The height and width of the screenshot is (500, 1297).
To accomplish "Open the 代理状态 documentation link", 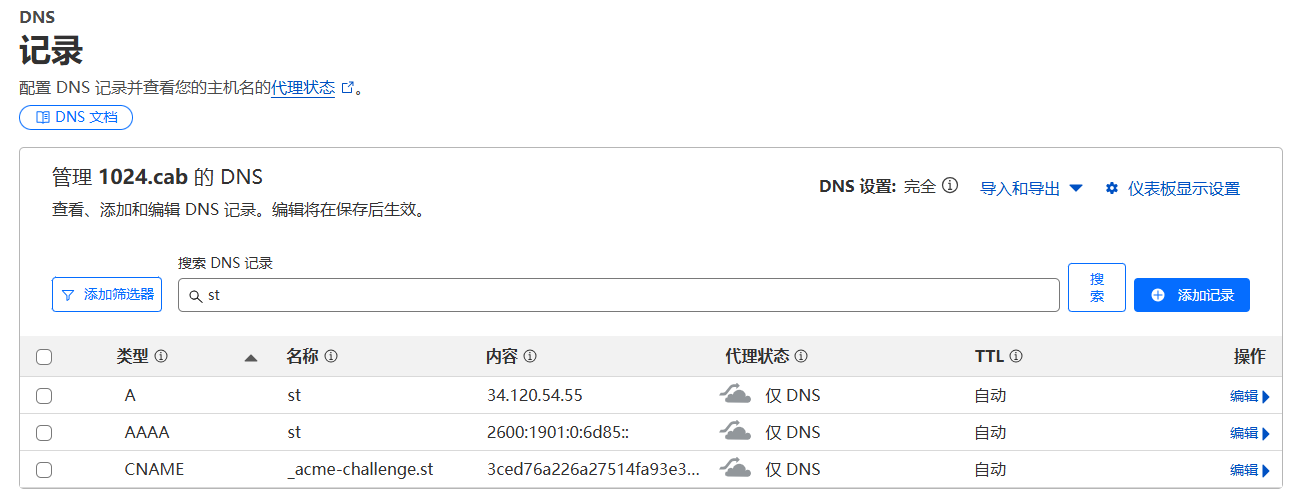I will 303,88.
